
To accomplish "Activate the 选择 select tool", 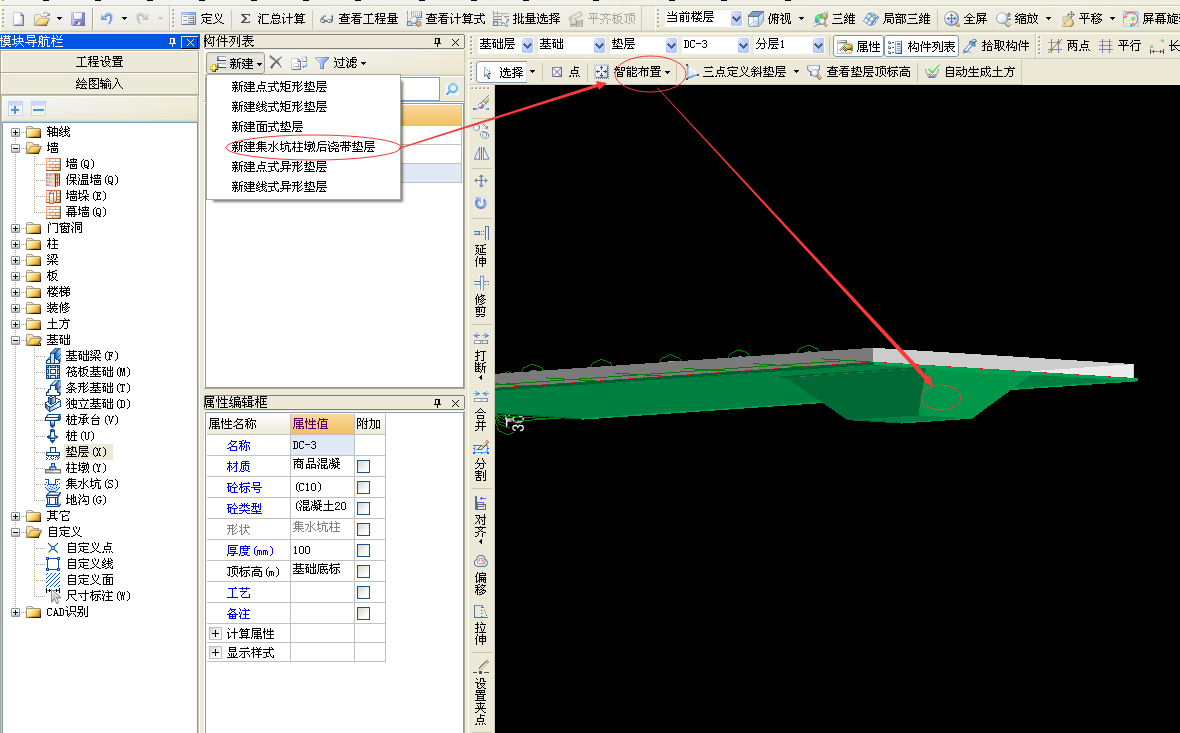I will tap(503, 72).
